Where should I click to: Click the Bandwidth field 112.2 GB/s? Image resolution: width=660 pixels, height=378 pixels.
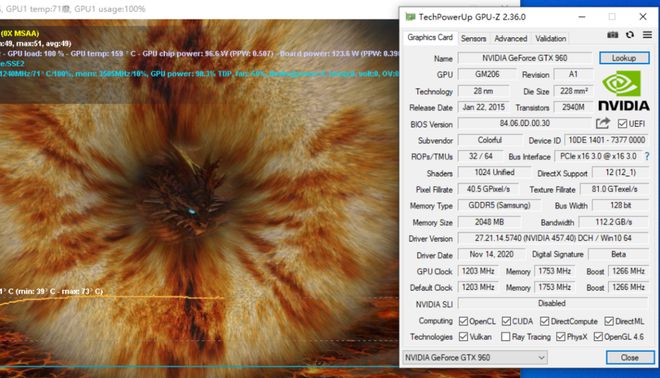pyautogui.click(x=614, y=222)
